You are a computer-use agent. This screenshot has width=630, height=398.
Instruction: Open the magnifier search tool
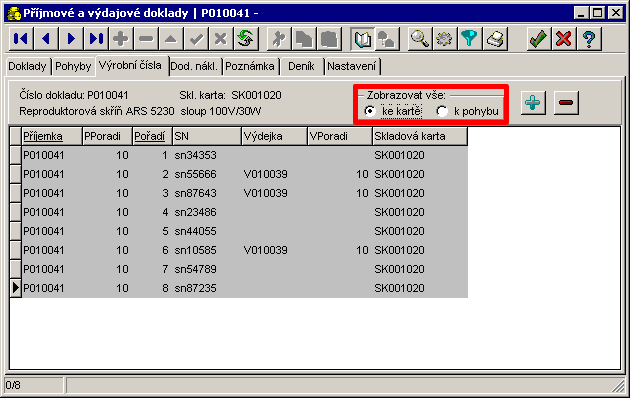tap(419, 39)
